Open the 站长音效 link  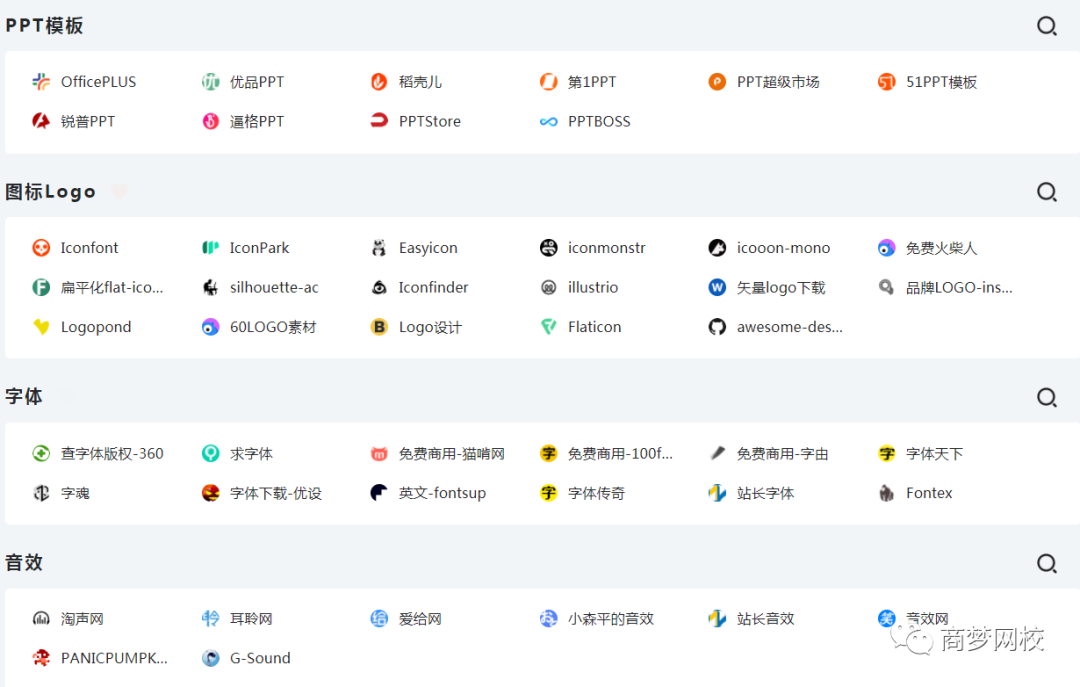(765, 619)
